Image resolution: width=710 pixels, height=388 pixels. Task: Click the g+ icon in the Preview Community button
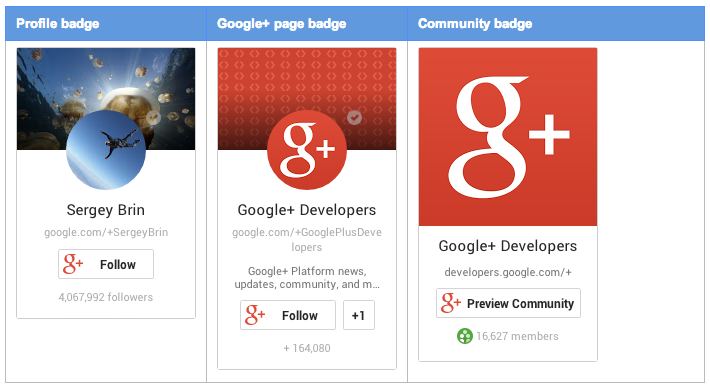[451, 303]
